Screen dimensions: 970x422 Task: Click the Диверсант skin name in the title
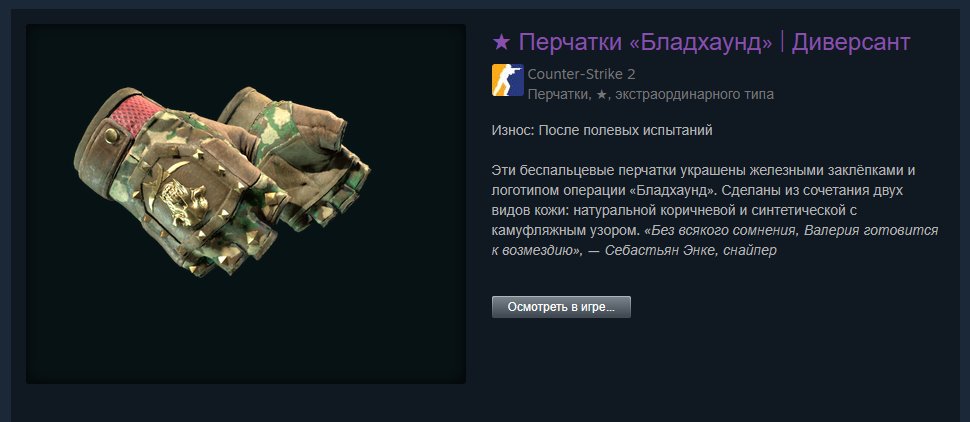851,42
